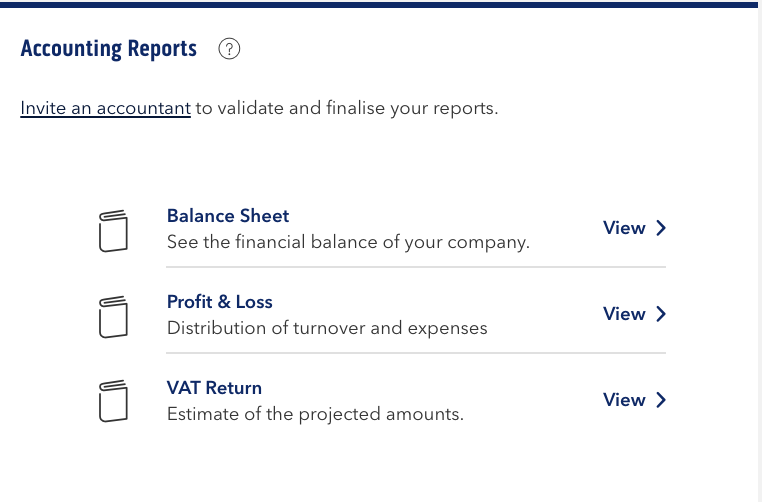The width and height of the screenshot is (762, 502).
Task: Click 'to validate and finalise your reports' text
Action: (347, 108)
